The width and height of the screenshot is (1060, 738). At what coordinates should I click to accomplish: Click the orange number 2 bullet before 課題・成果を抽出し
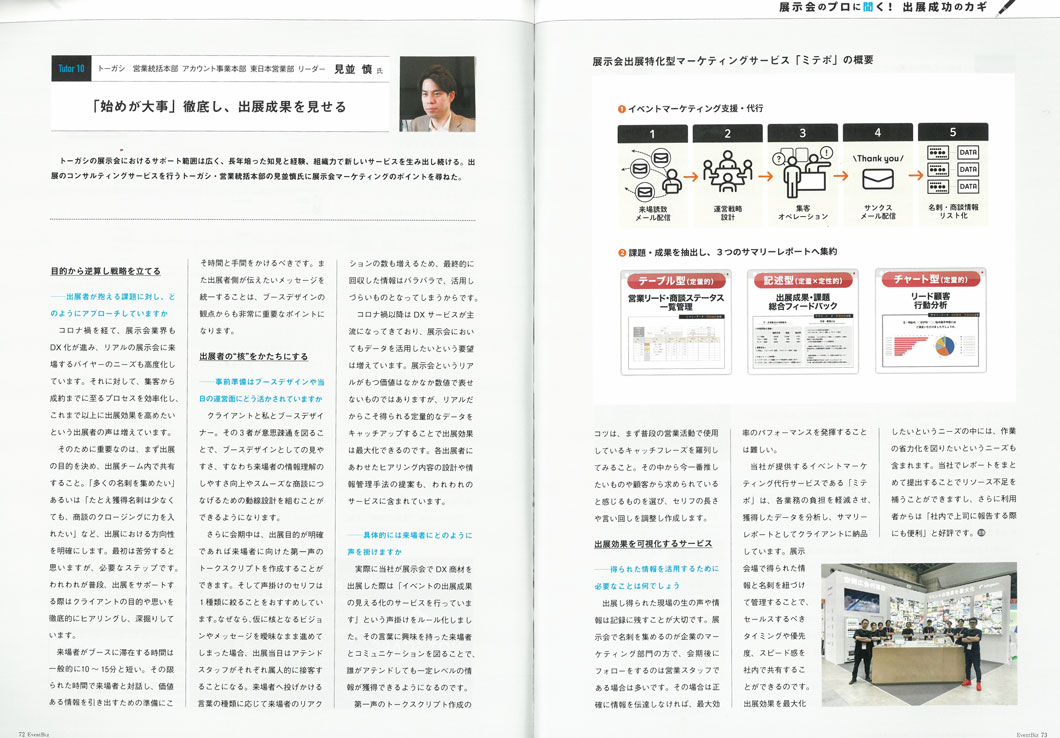[x=622, y=253]
